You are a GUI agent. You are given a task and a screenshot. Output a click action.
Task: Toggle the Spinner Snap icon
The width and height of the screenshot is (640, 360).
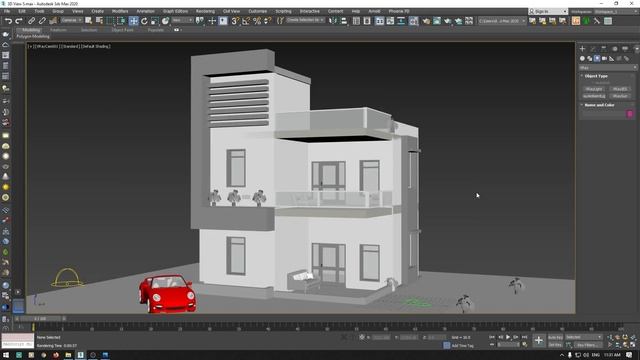tap(267, 21)
